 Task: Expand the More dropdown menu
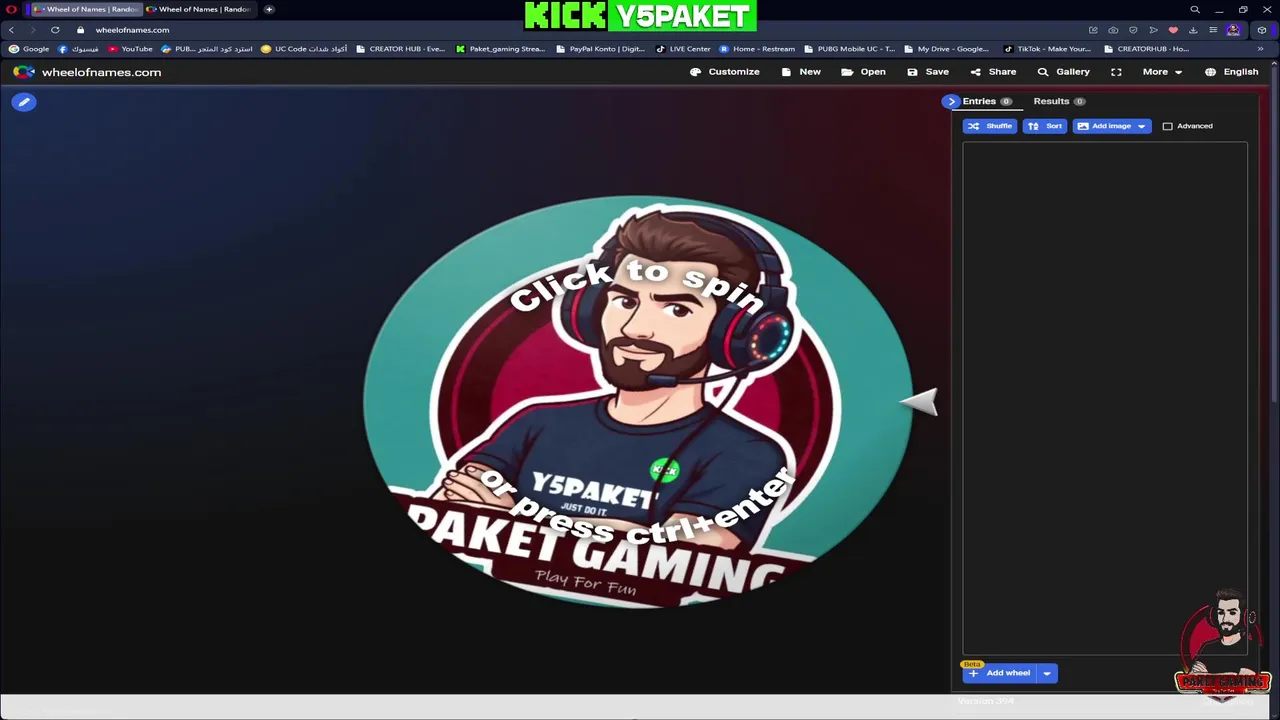(x=1162, y=72)
